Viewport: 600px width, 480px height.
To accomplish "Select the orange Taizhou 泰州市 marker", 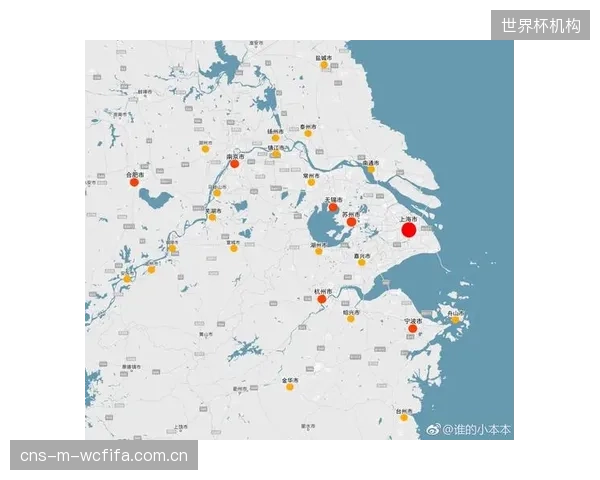I will 308,134.
